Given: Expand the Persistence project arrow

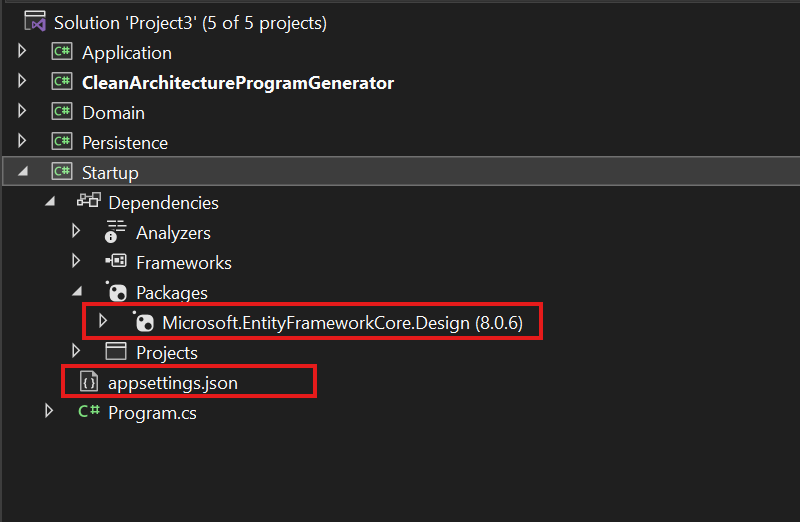Looking at the screenshot, I should [x=22, y=141].
